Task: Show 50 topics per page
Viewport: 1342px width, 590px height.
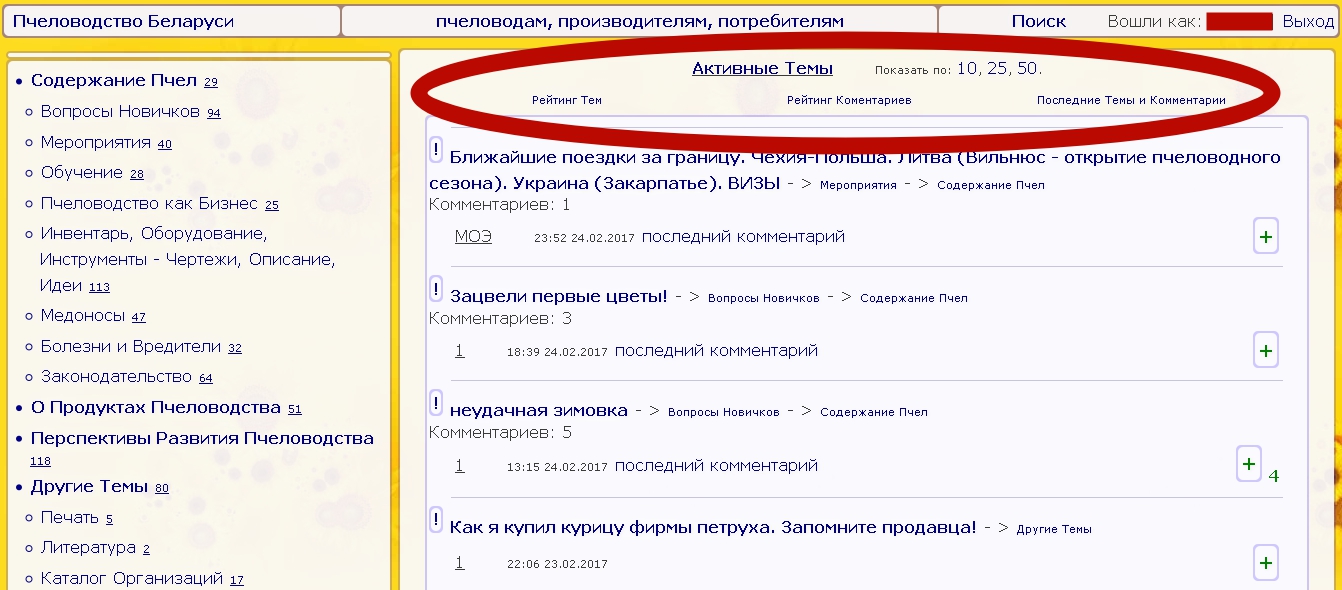Action: pyautogui.click(x=1028, y=69)
